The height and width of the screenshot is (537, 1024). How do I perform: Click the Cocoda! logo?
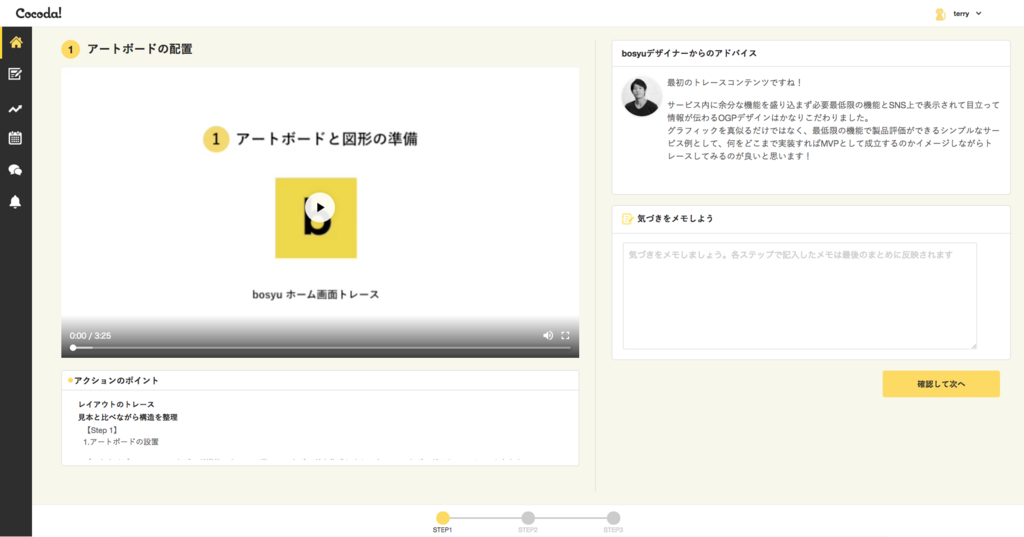click(39, 13)
